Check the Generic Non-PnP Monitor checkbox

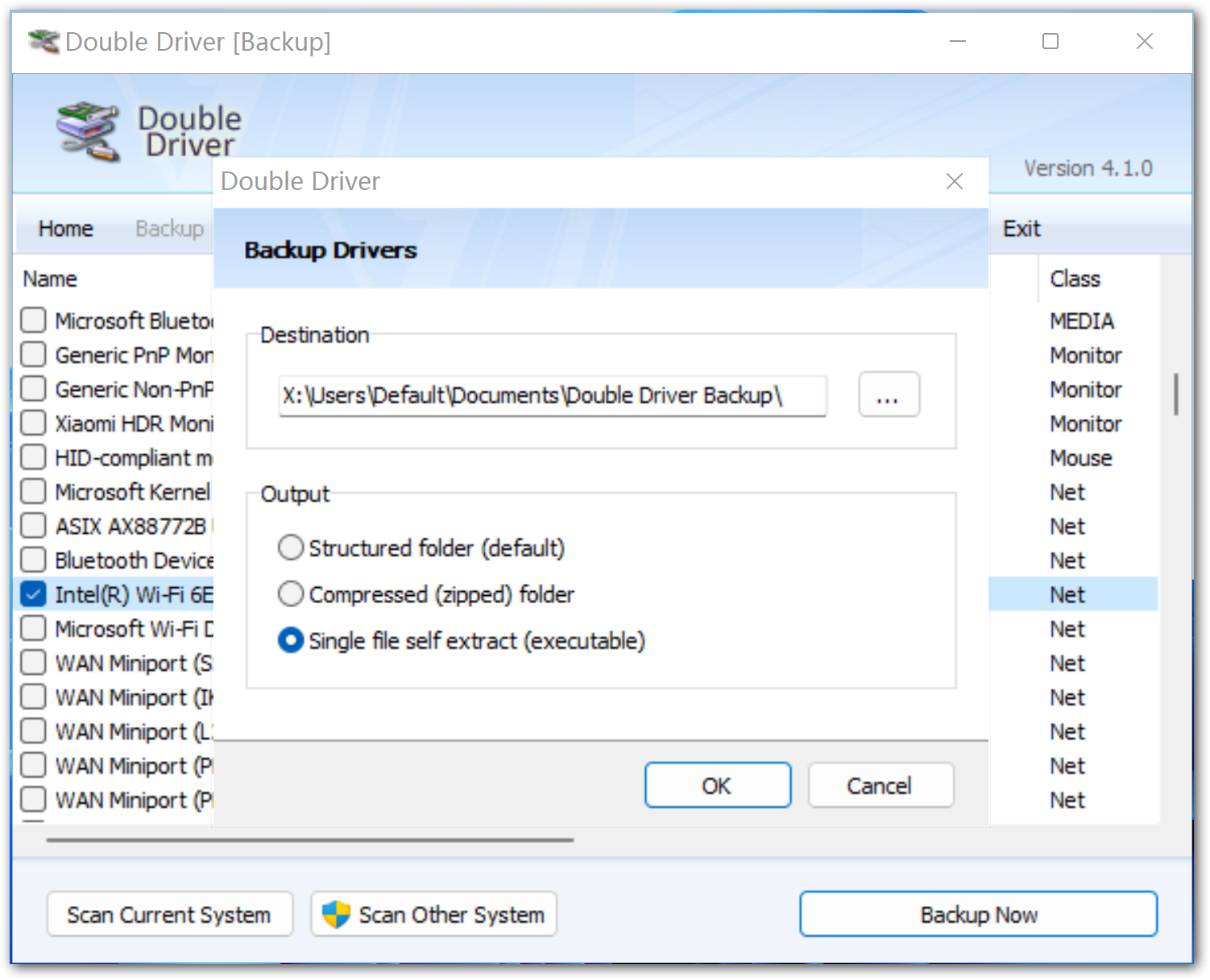point(33,388)
